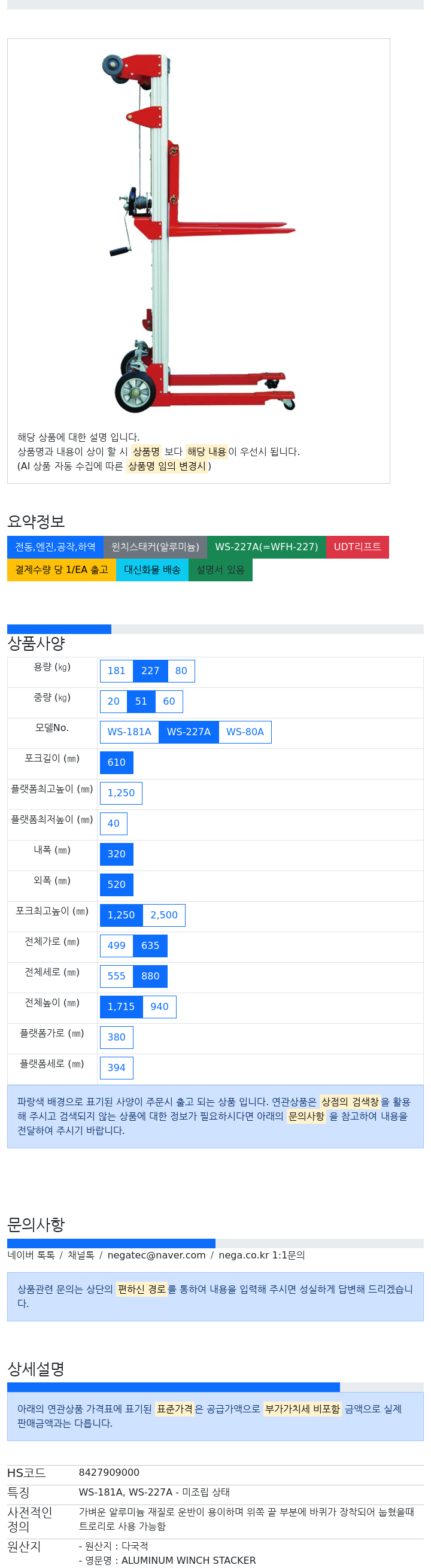Switch model to WS-80A
The width and height of the screenshot is (431, 1568).
click(245, 732)
